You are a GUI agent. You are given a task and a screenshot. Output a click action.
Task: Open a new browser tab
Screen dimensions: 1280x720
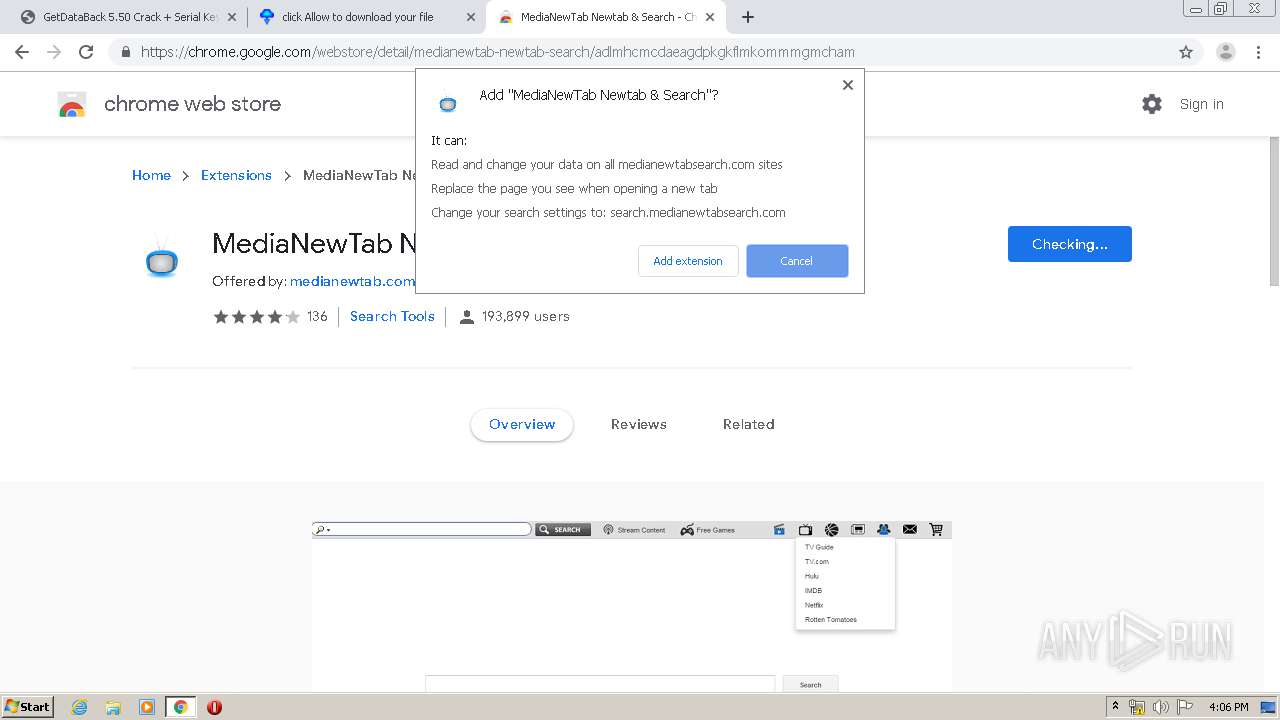click(x=748, y=17)
